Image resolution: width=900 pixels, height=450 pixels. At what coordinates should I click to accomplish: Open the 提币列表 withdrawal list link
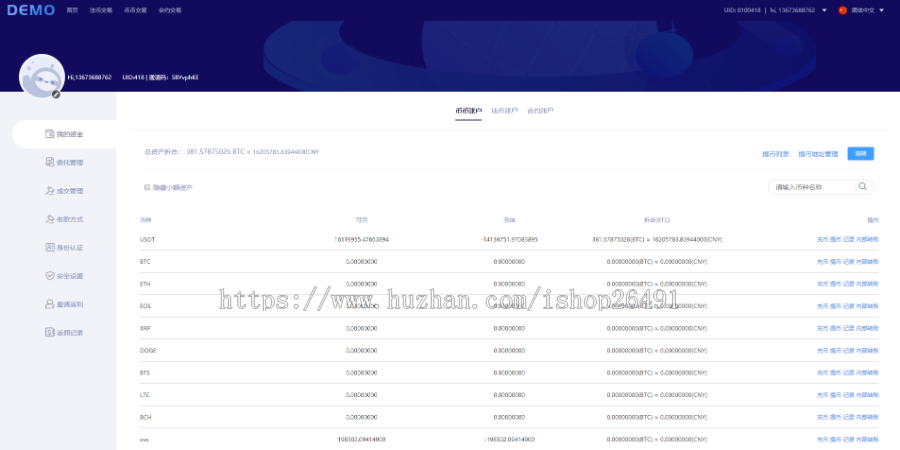coord(775,154)
